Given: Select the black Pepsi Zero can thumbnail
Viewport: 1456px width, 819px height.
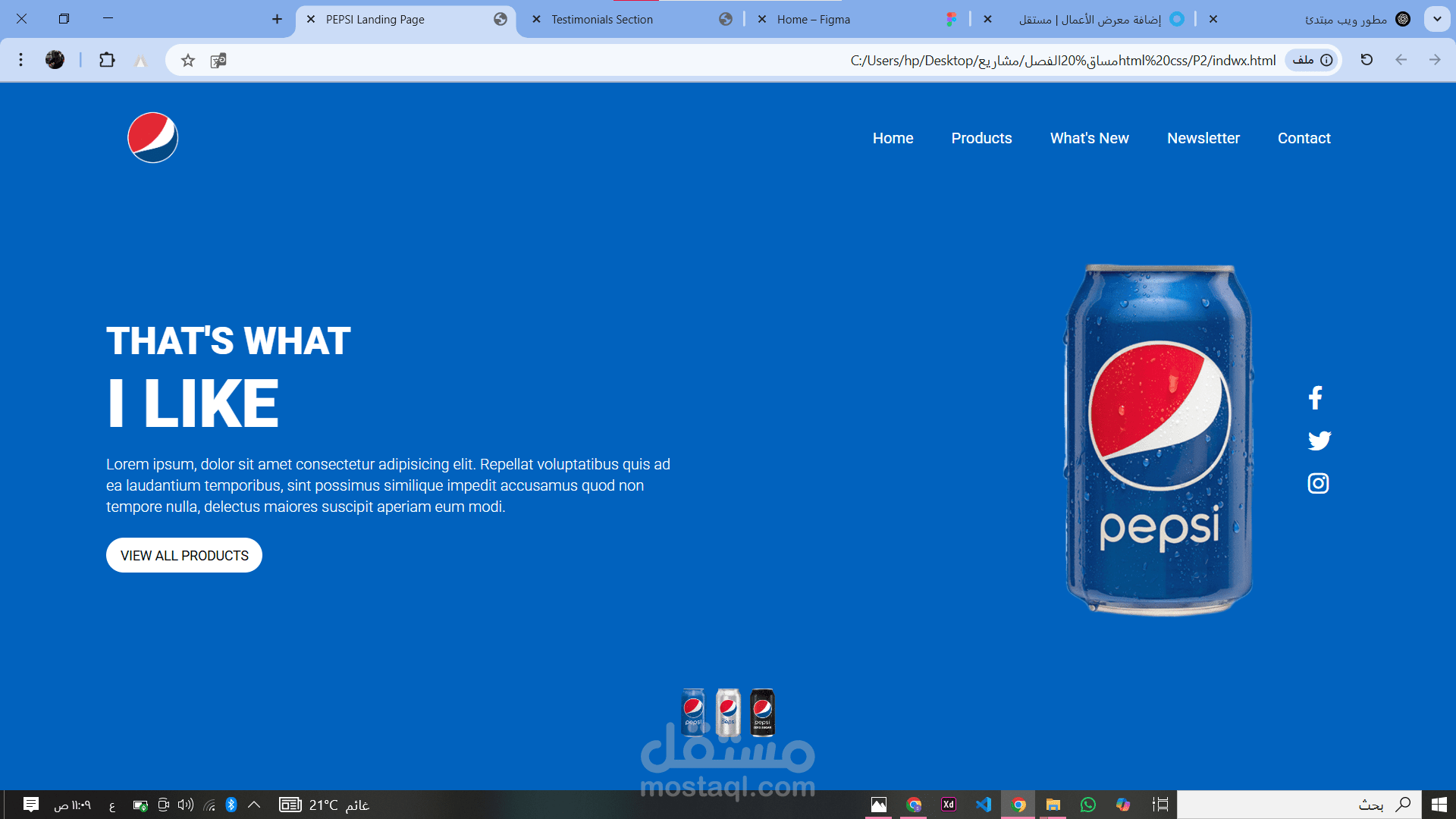Looking at the screenshot, I should (762, 712).
